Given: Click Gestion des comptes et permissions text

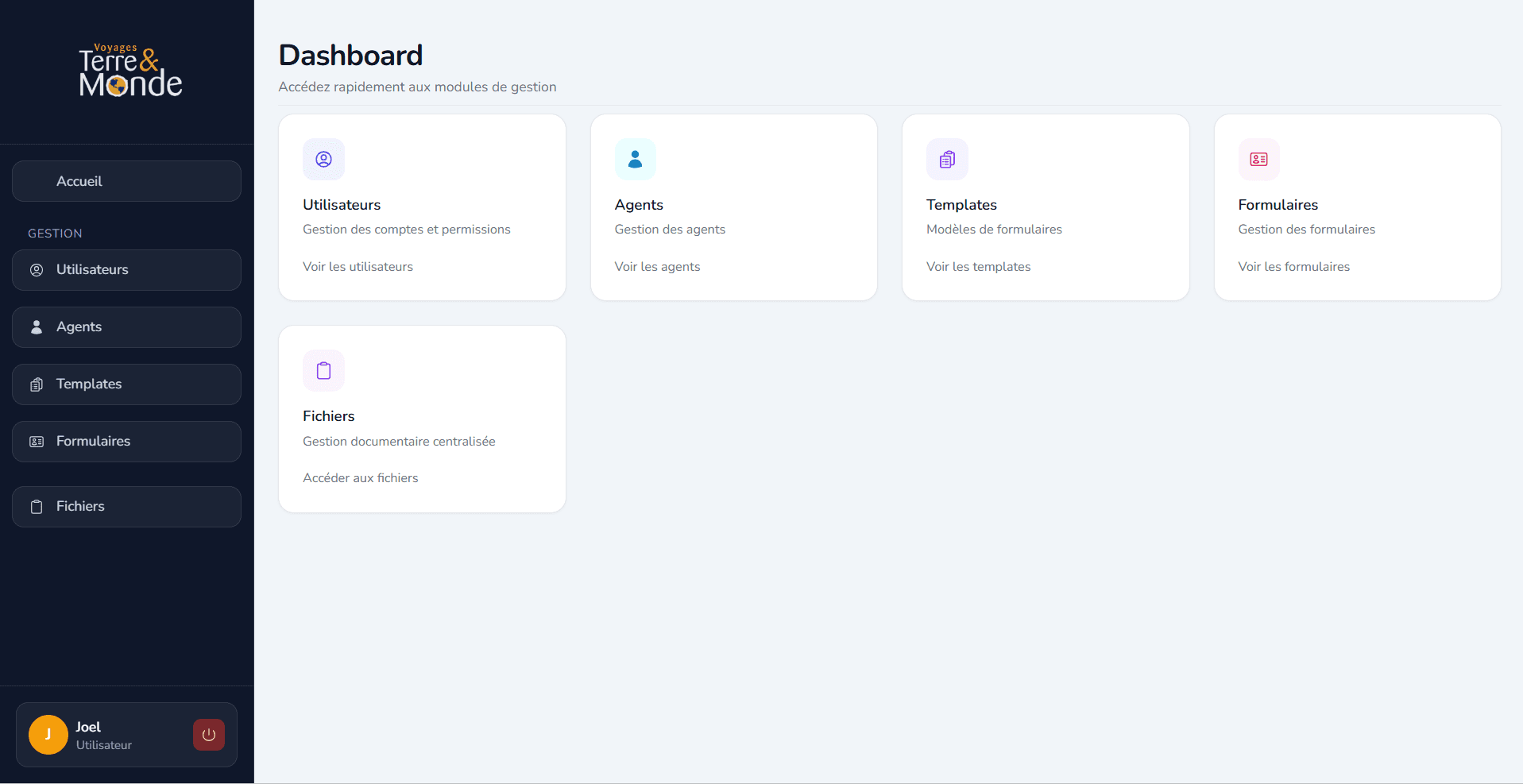Looking at the screenshot, I should pyautogui.click(x=407, y=230).
